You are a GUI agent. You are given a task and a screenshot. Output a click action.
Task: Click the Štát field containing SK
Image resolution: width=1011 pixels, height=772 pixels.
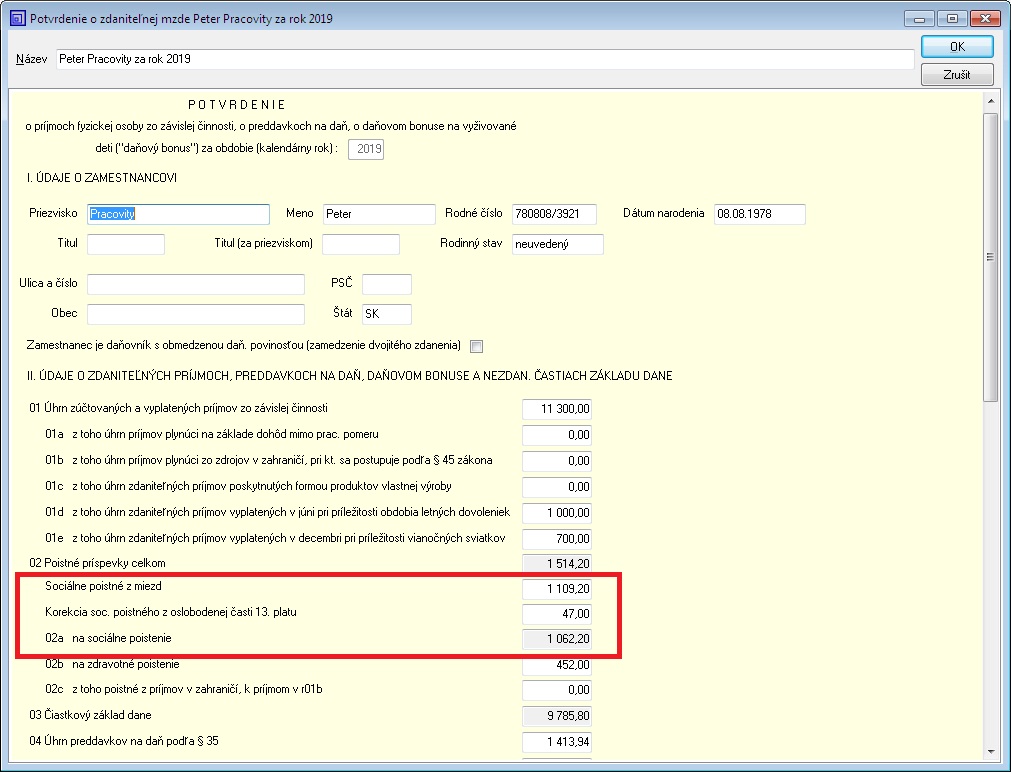click(x=387, y=314)
